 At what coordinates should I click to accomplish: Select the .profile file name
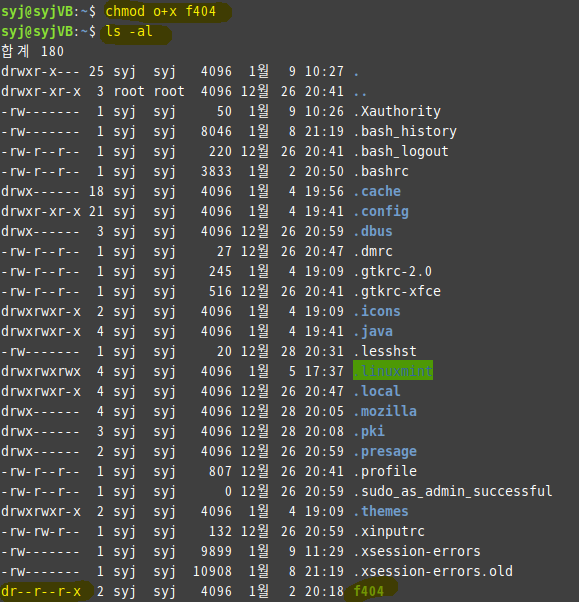(x=385, y=471)
